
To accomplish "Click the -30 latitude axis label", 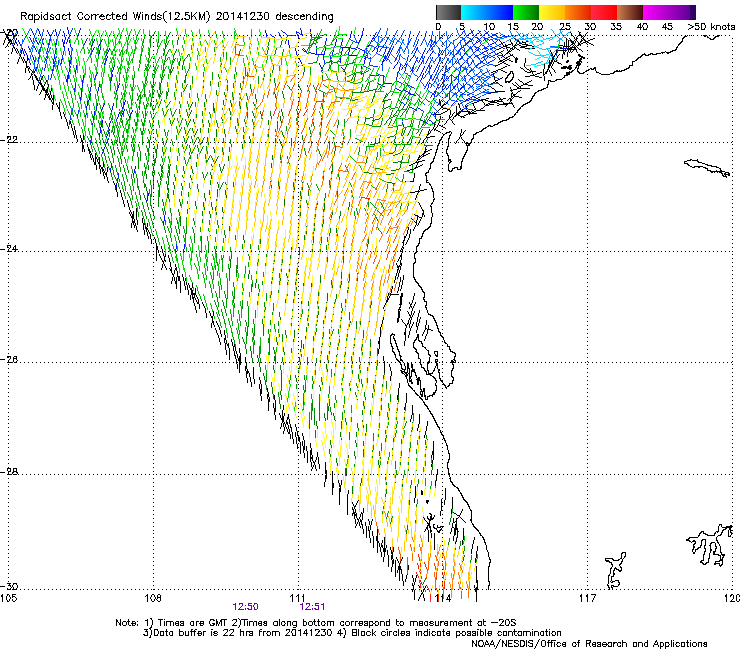I will (x=10, y=587).
